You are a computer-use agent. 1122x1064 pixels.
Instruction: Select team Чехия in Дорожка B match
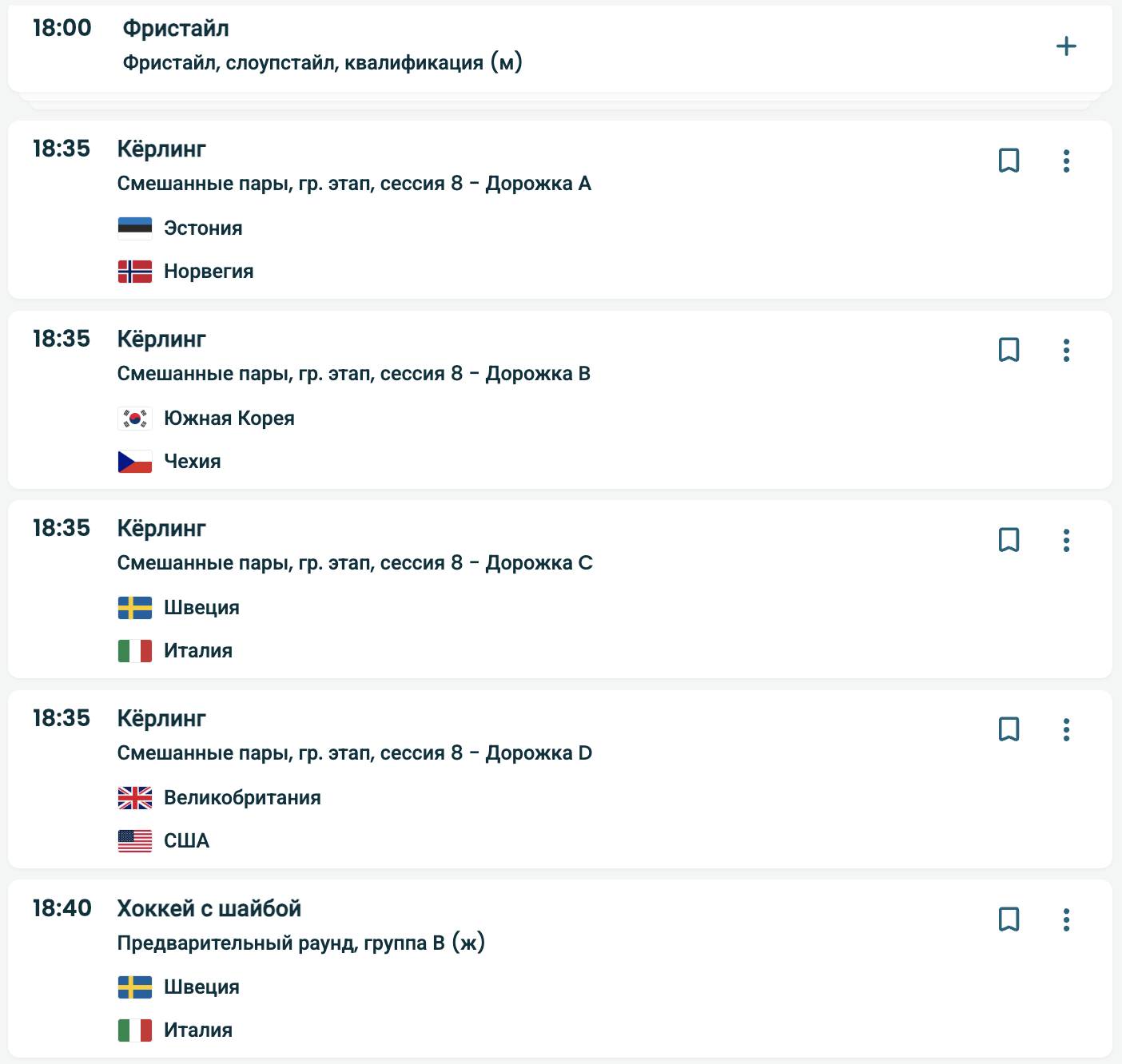[192, 462]
